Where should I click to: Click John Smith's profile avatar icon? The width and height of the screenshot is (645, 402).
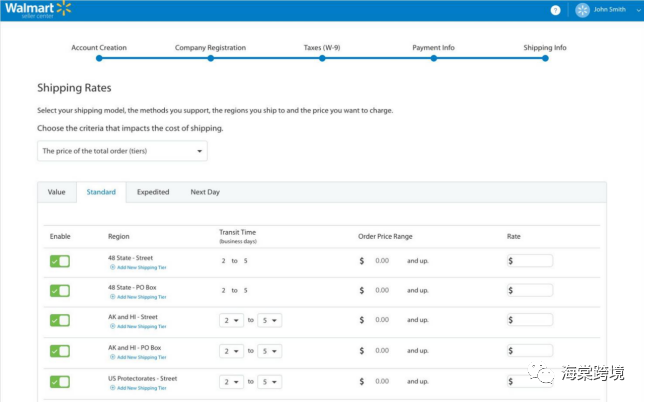coord(582,10)
